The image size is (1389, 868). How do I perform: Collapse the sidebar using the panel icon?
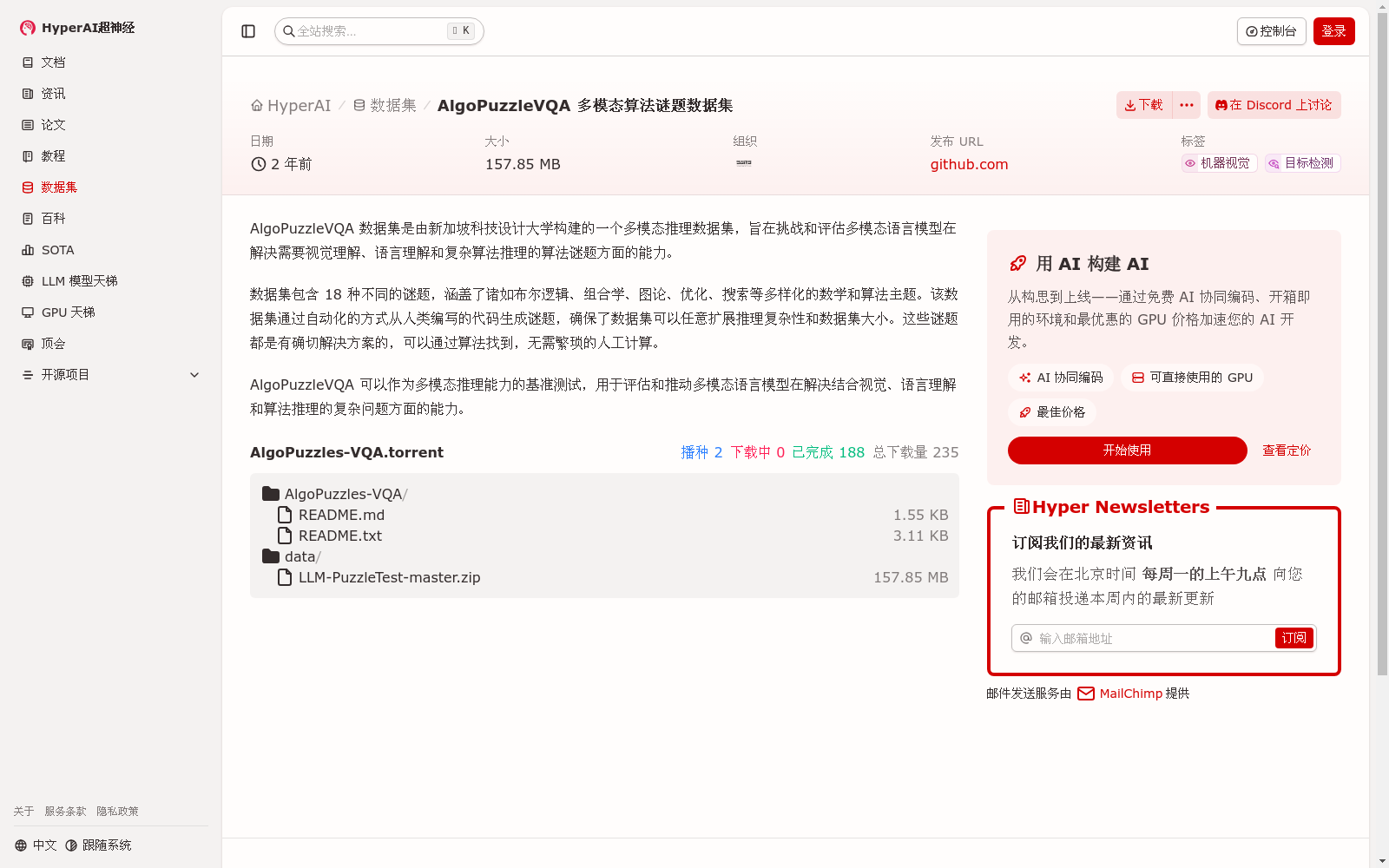tap(248, 30)
